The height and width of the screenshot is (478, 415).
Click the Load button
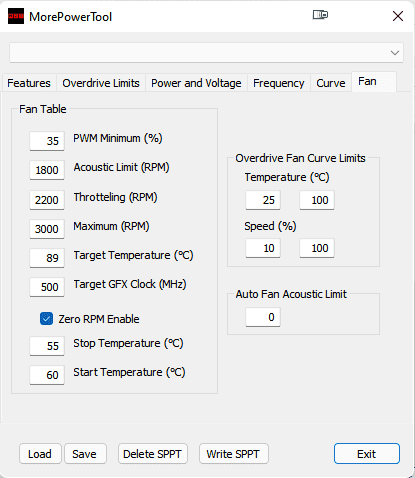40,454
